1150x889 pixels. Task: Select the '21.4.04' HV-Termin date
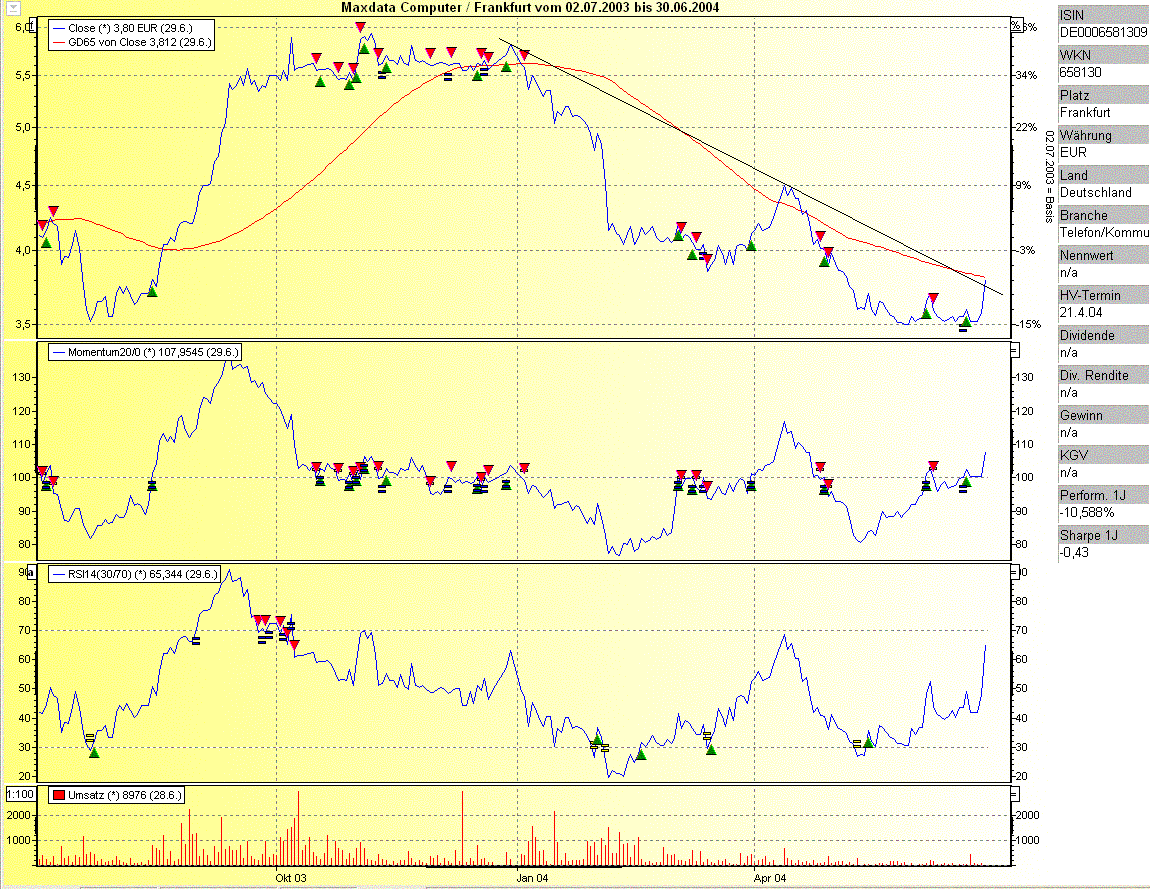[x=1081, y=312]
